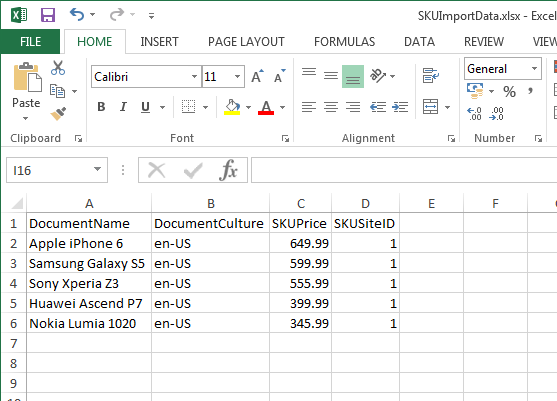The height and width of the screenshot is (401, 557).
Task: Open the font size dropdown showing 11
Action: click(x=237, y=76)
